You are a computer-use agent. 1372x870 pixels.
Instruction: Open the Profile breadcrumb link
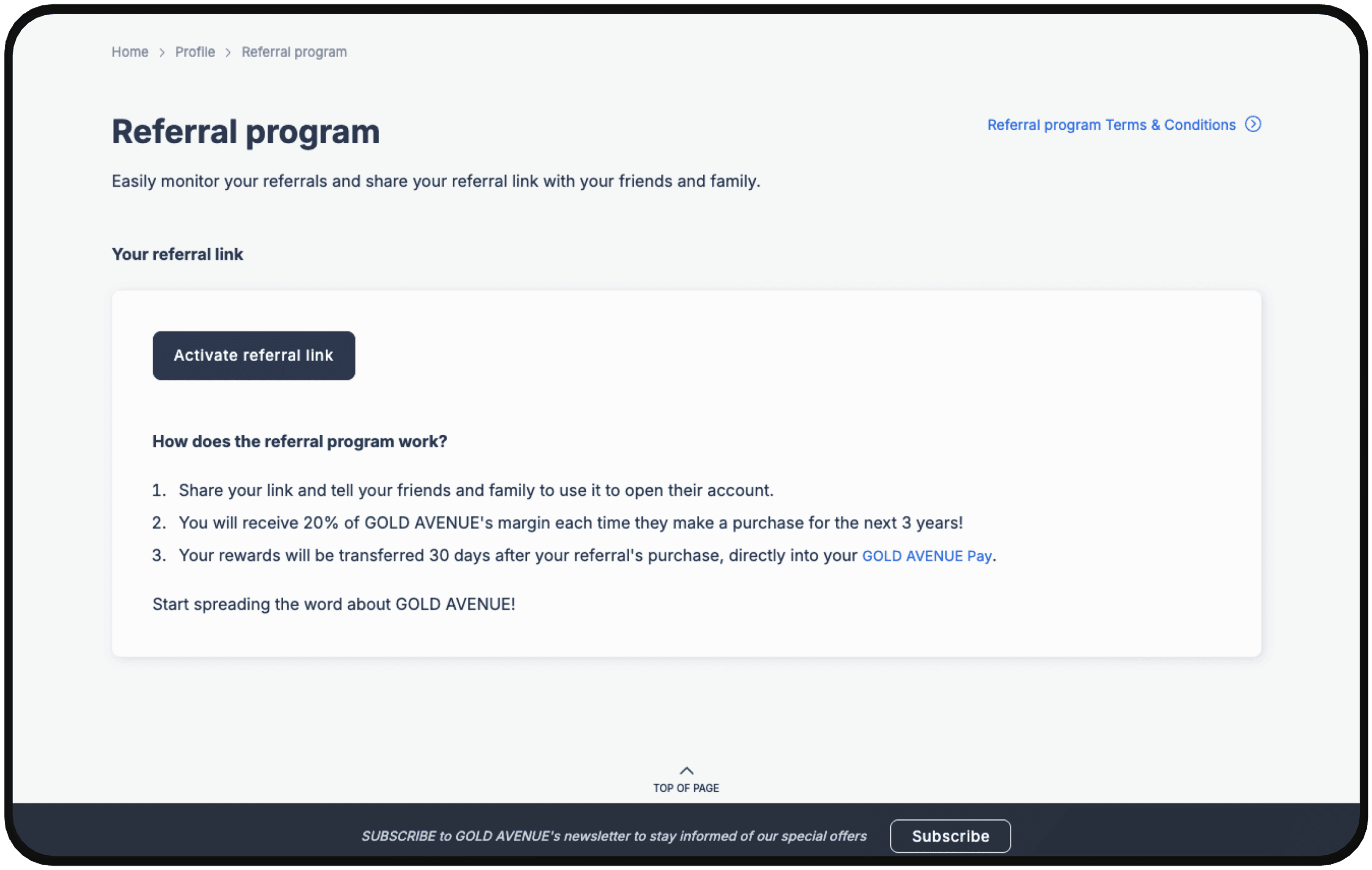click(x=195, y=52)
